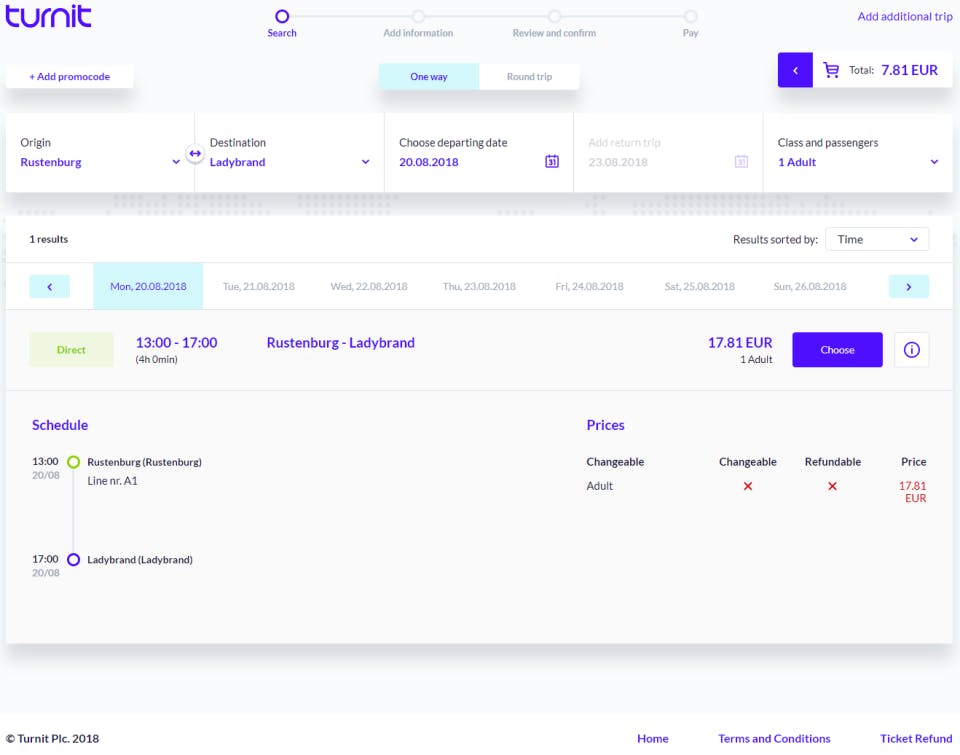Collapse the cart panel with the chevron button
This screenshot has height=755, width=960.
[x=795, y=69]
